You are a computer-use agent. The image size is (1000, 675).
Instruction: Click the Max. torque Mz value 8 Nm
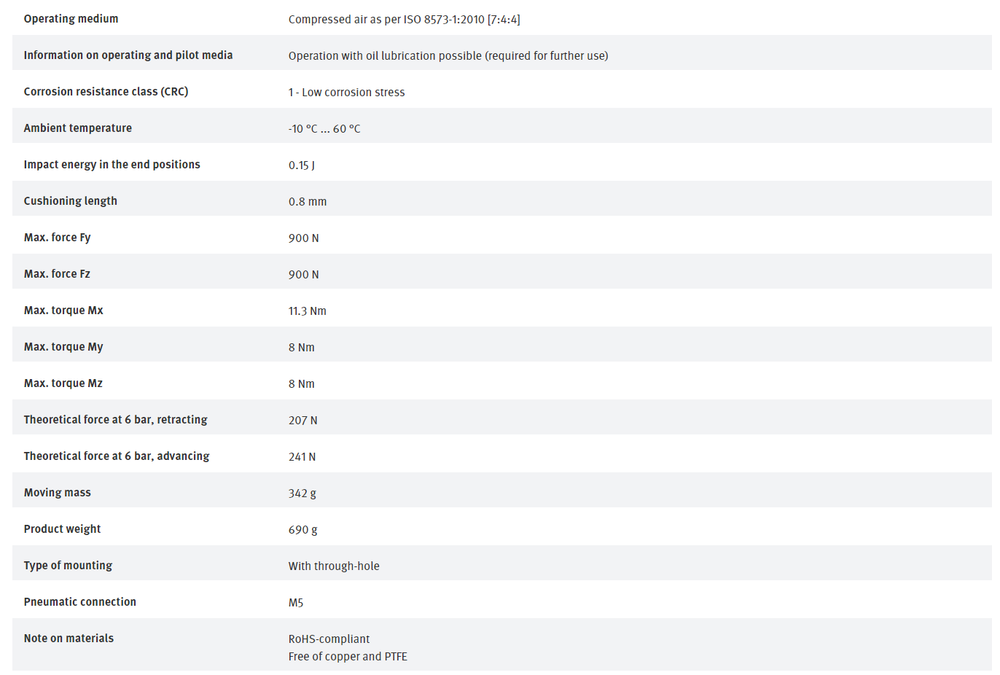click(x=301, y=383)
